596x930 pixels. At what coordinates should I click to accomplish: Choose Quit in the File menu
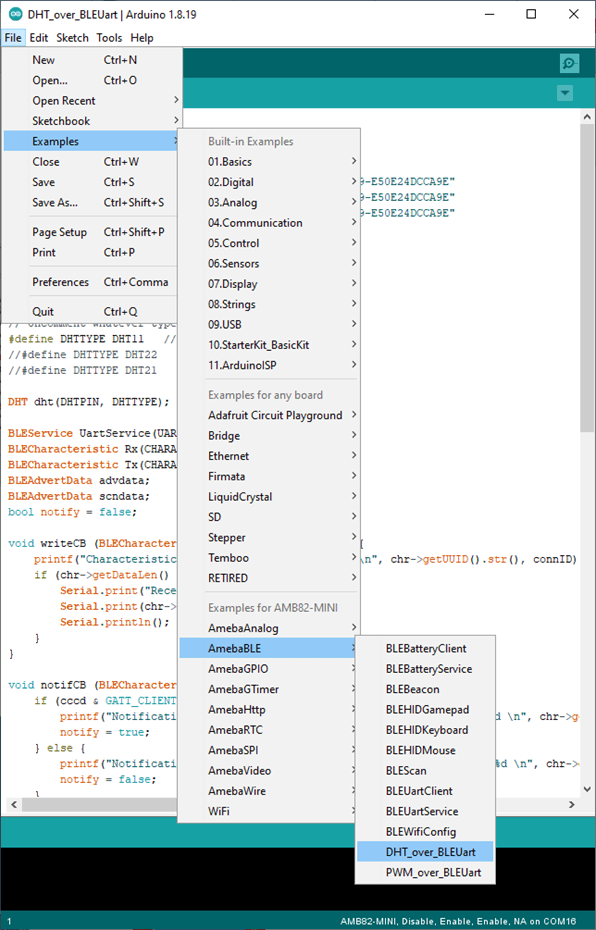[x=90, y=311]
